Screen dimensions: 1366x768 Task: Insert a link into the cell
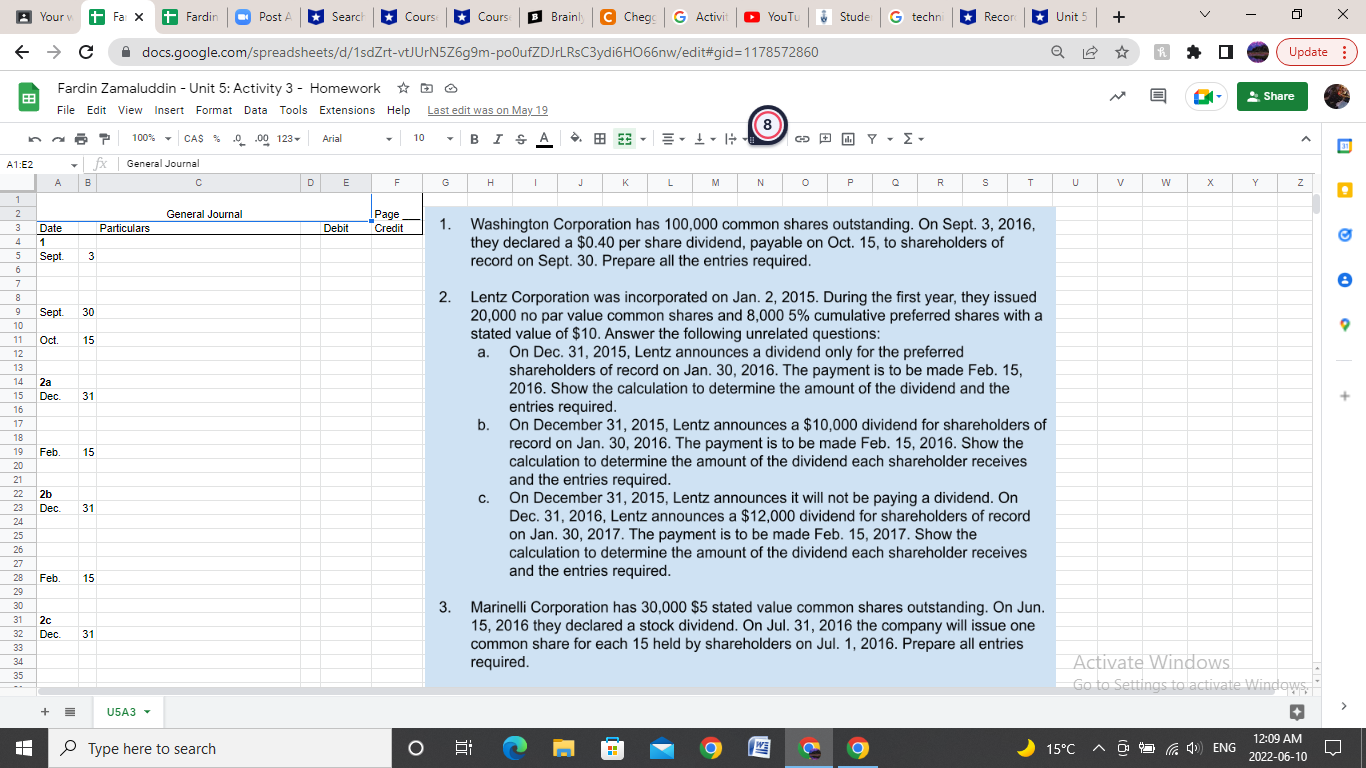(801, 138)
